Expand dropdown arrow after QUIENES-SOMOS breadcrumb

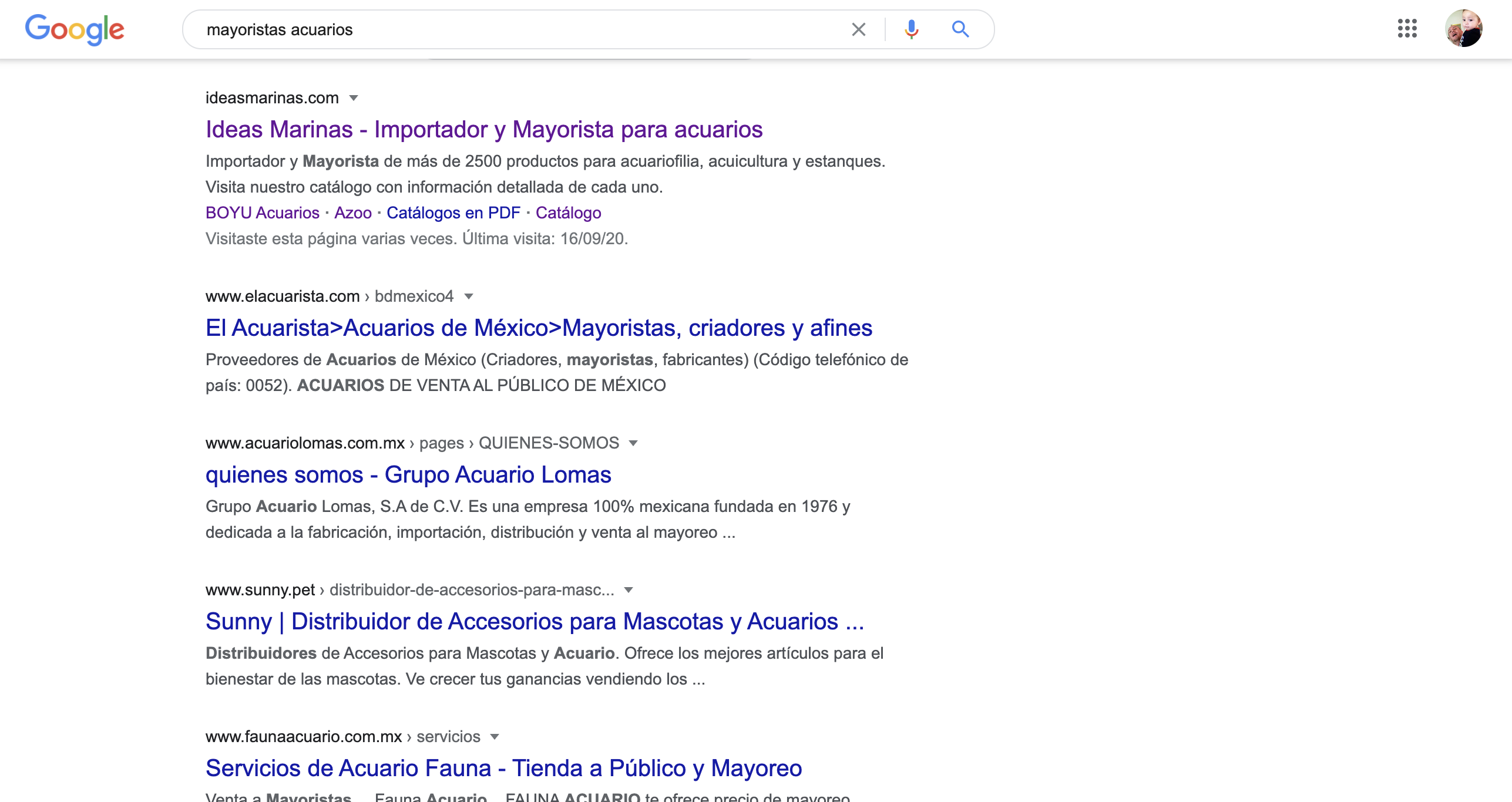click(633, 443)
